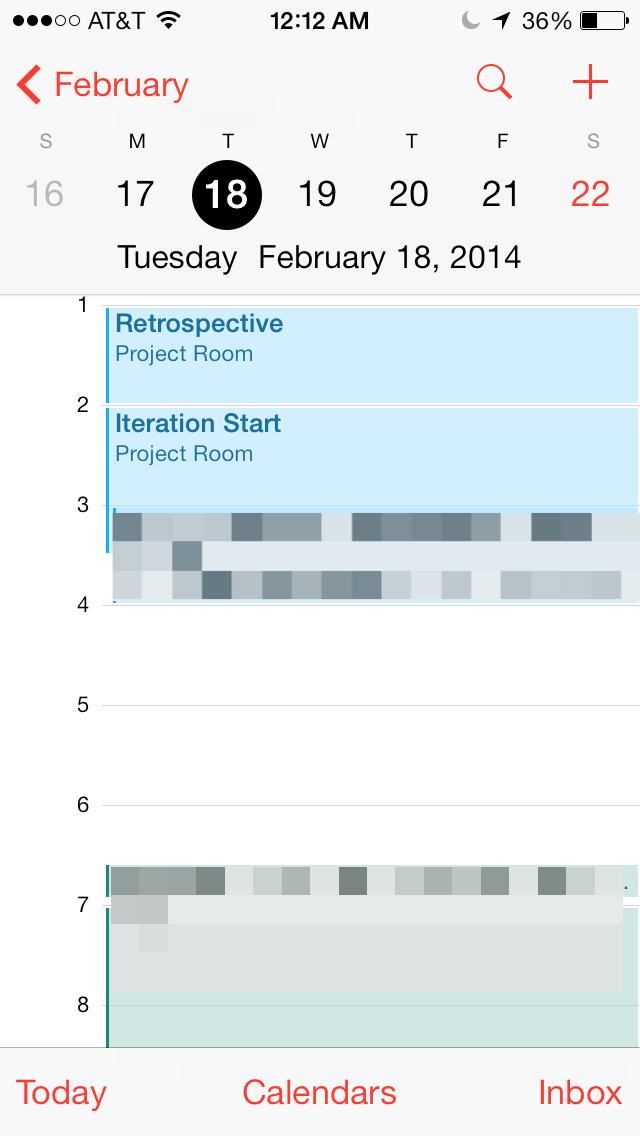Screen dimensions: 640x1136
Task: Select Wednesday the 19th
Action: pos(318,194)
